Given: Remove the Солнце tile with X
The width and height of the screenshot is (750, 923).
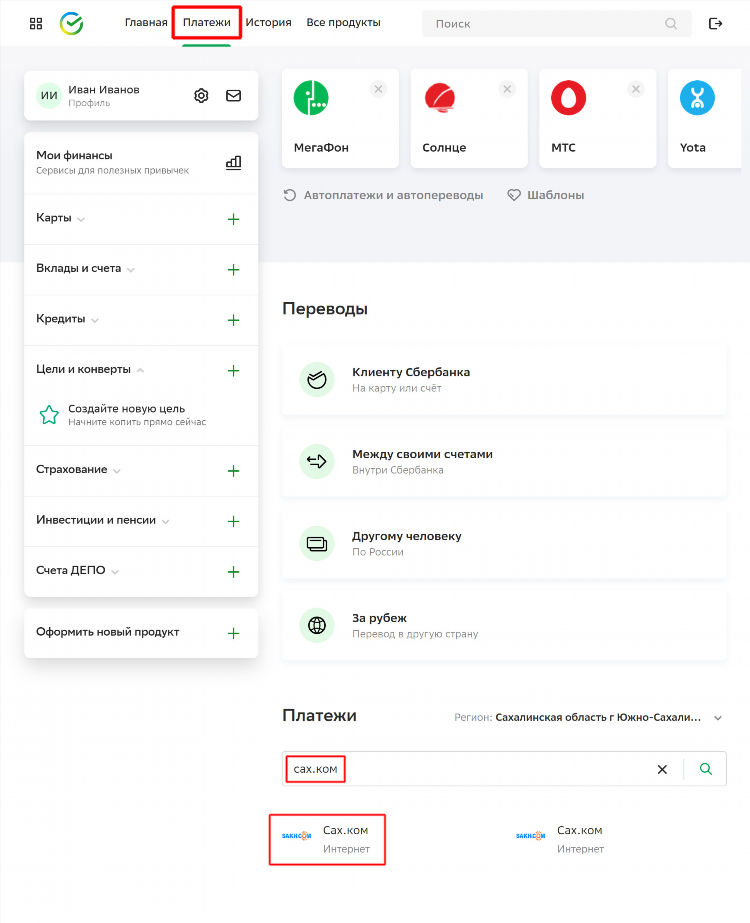Looking at the screenshot, I should click(507, 89).
